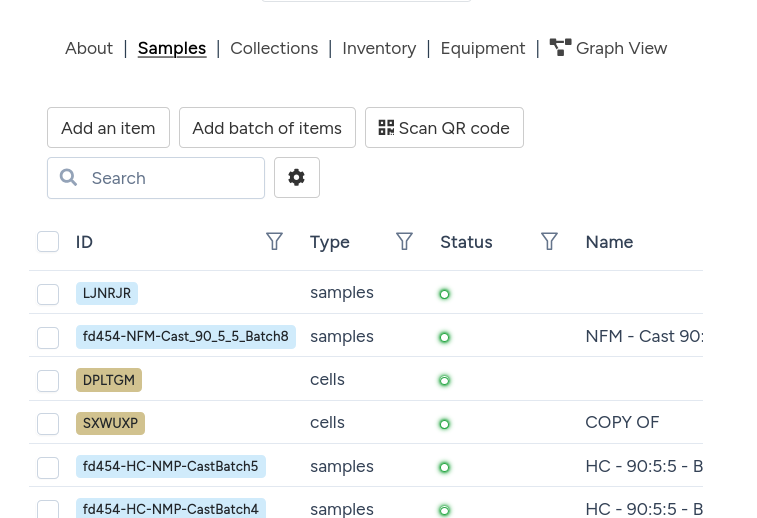
Task: Focus the Search input field
Action: (x=156, y=178)
